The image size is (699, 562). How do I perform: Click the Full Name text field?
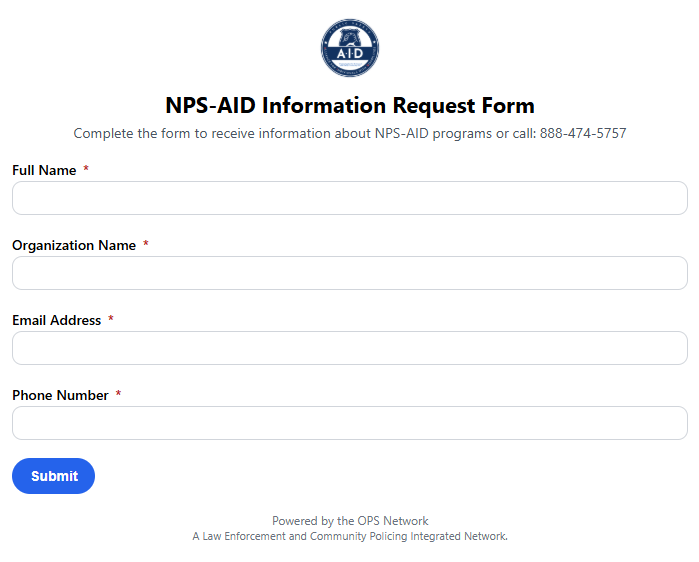(x=350, y=198)
